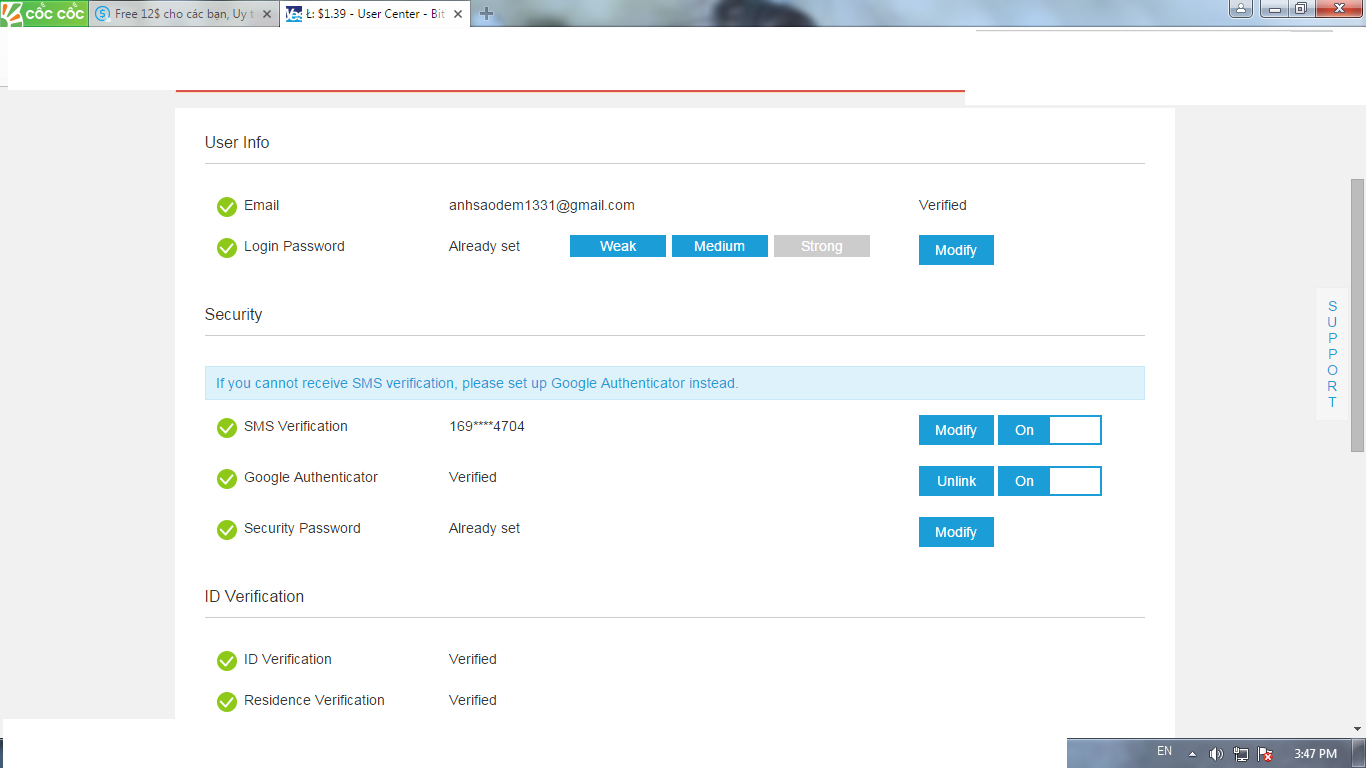Viewport: 1366px width, 768px height.
Task: Open the Cốc Cốc browser menu button
Action: coord(44,13)
